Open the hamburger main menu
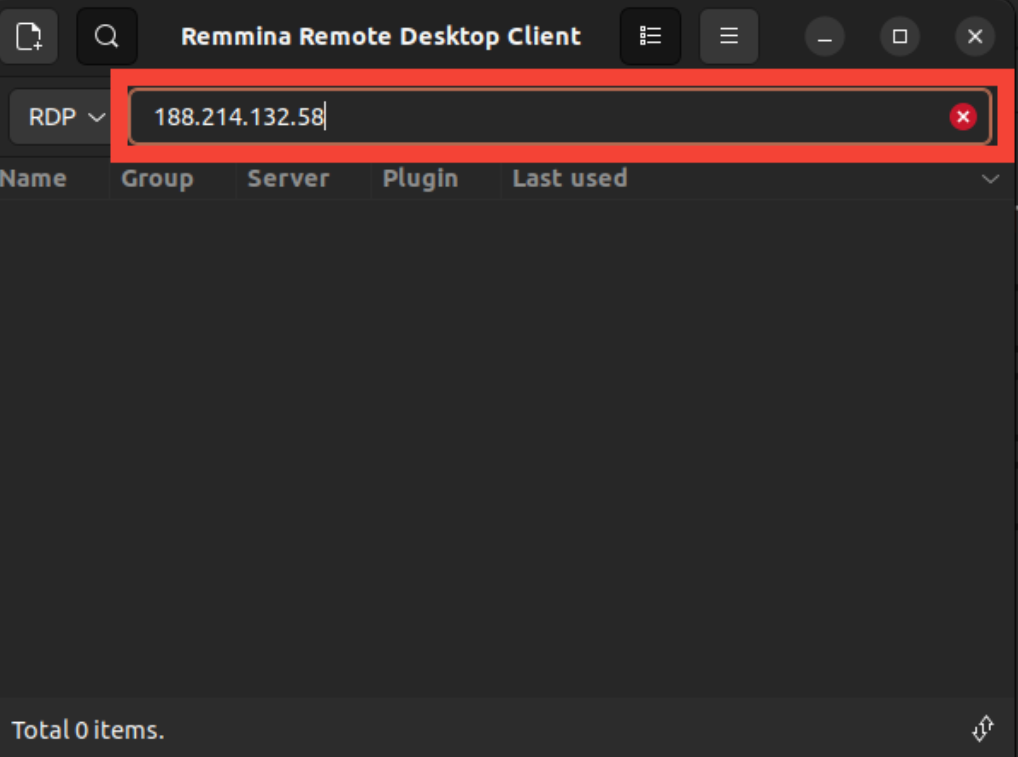The height and width of the screenshot is (757, 1018). click(x=729, y=37)
